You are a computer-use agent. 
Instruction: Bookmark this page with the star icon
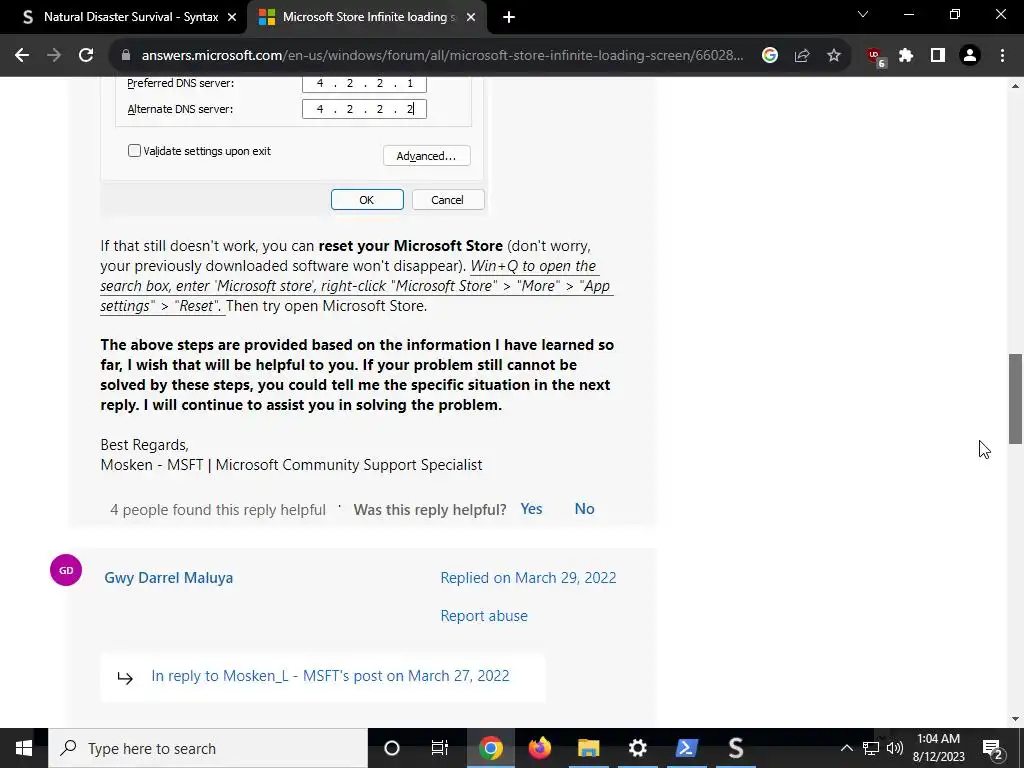(834, 56)
